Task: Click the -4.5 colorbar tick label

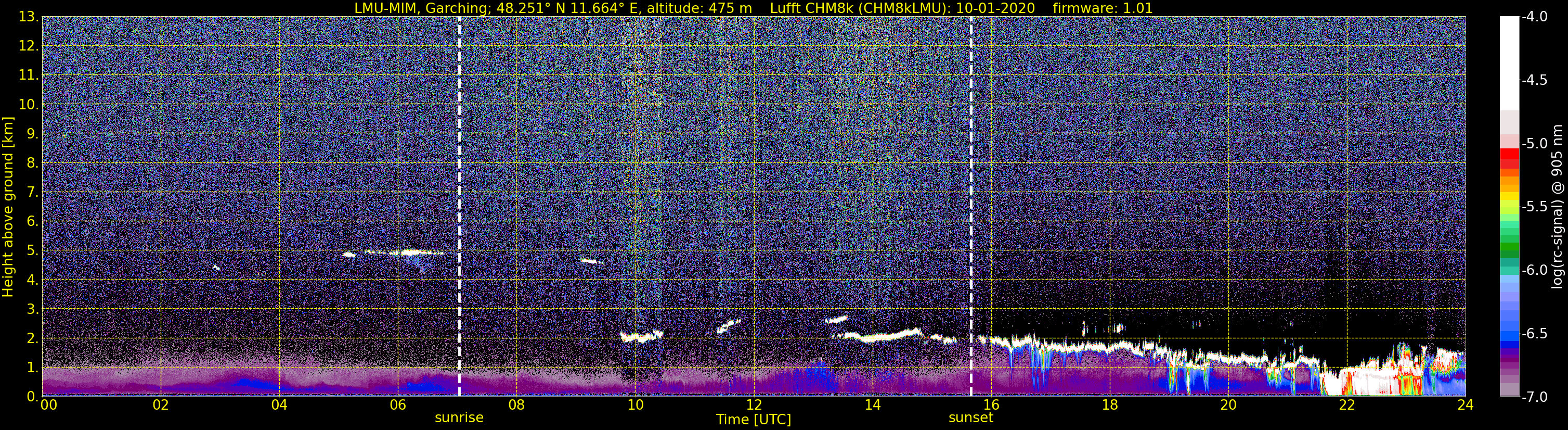Action: [x=1535, y=80]
